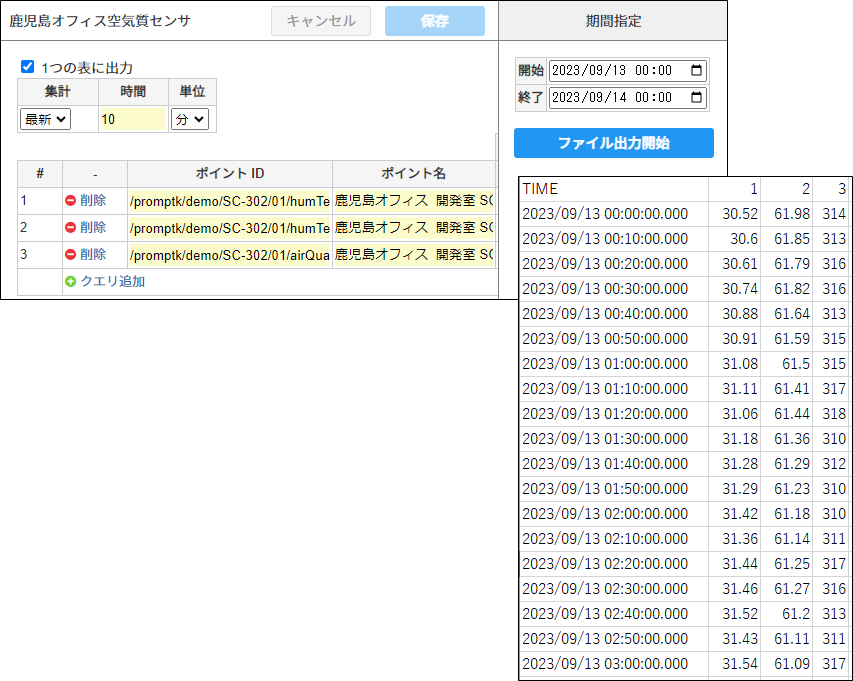Click the ポイント名 column header

click(414, 174)
